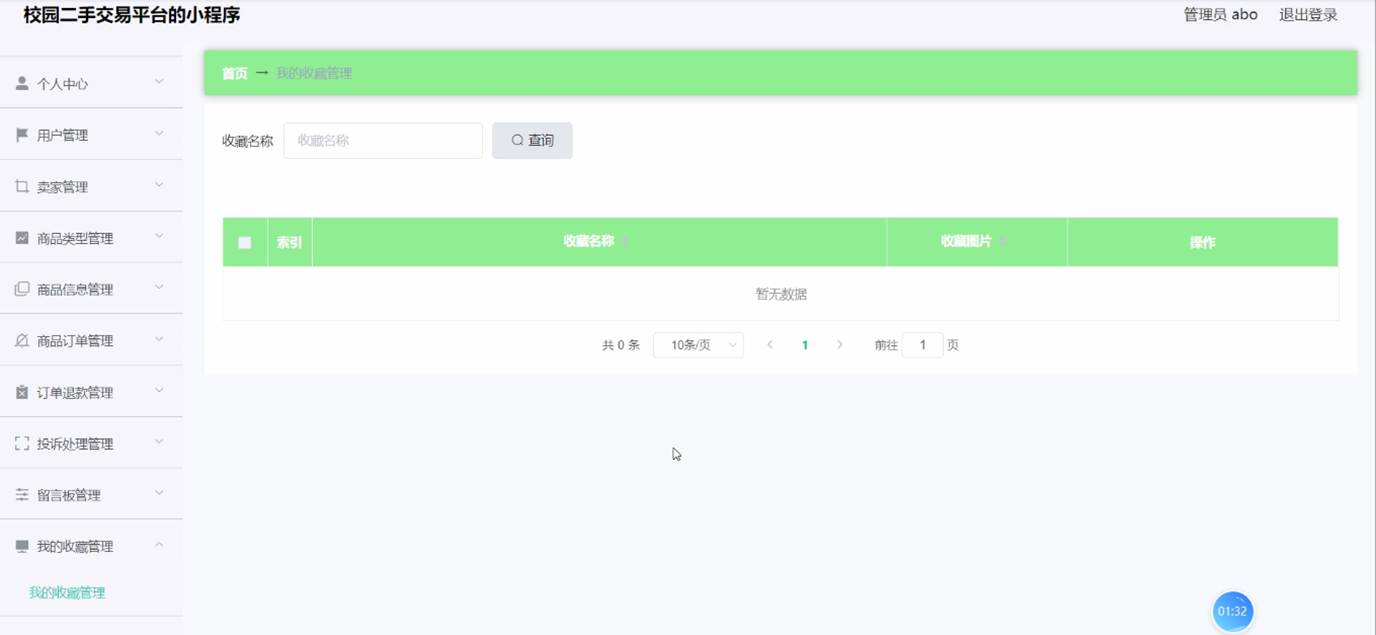Click the clipboard icon beside 订单退款管理

[x=22, y=392]
